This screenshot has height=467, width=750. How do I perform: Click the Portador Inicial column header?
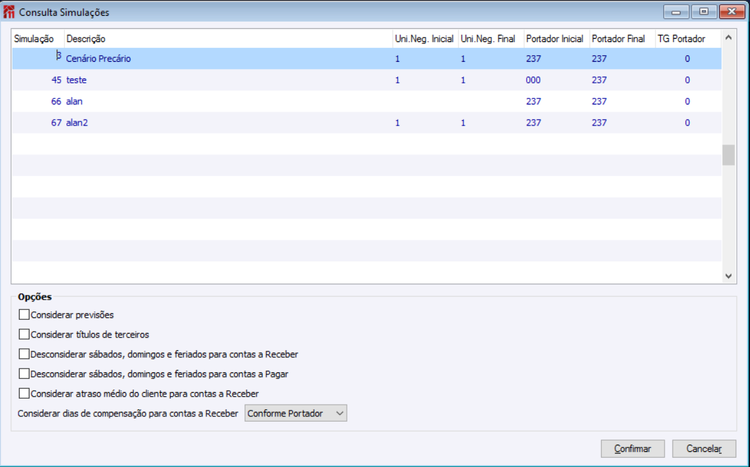point(556,39)
